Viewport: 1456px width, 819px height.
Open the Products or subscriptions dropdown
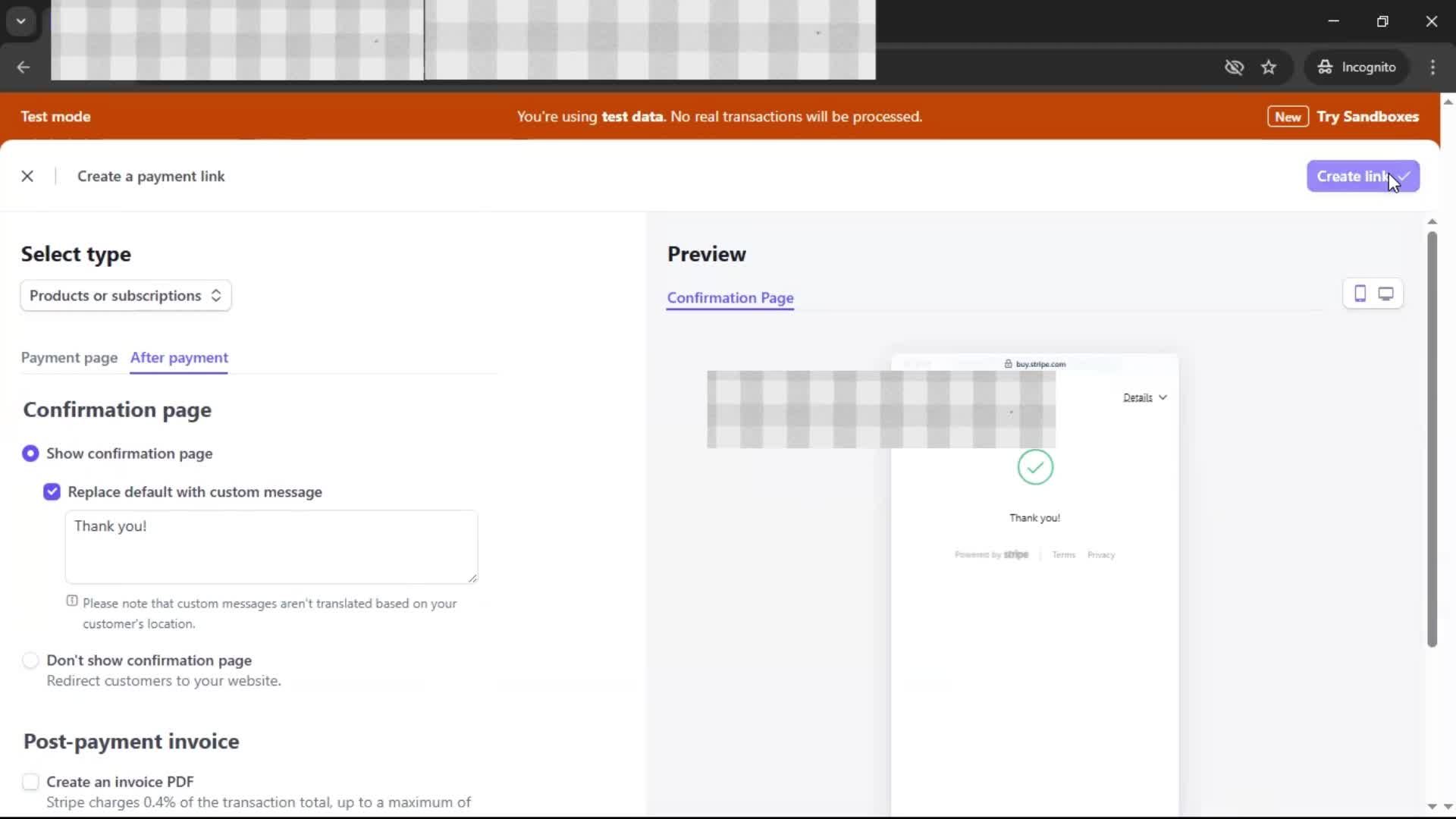coord(126,296)
